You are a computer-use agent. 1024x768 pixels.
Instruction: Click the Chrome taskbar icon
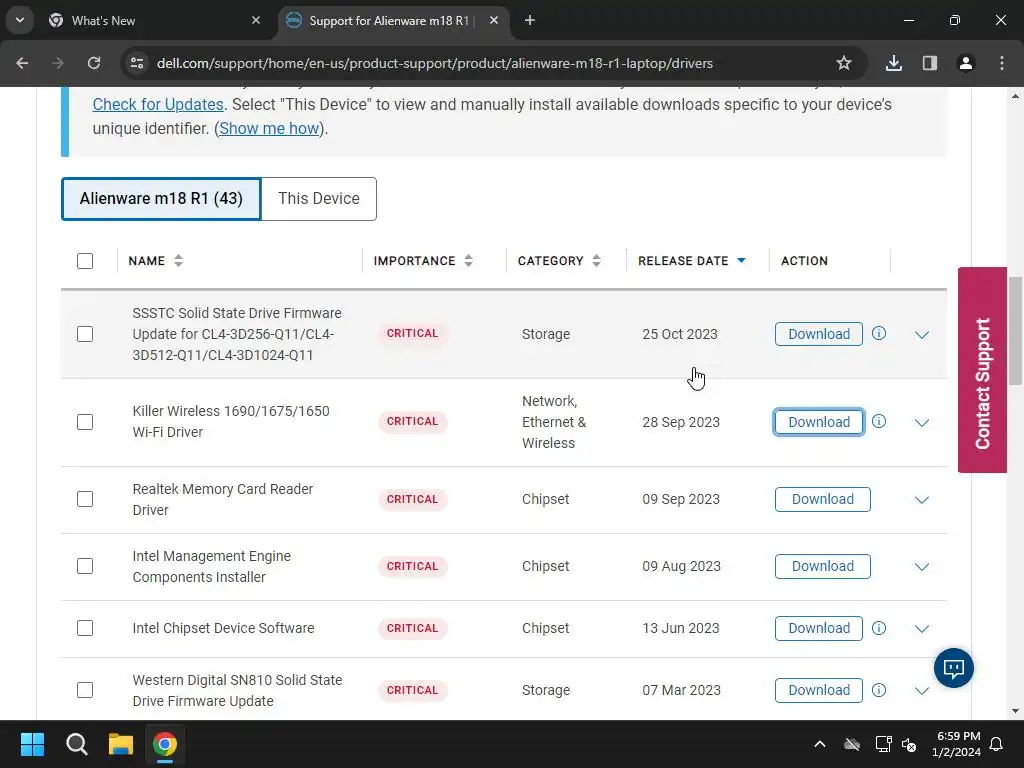pos(165,744)
